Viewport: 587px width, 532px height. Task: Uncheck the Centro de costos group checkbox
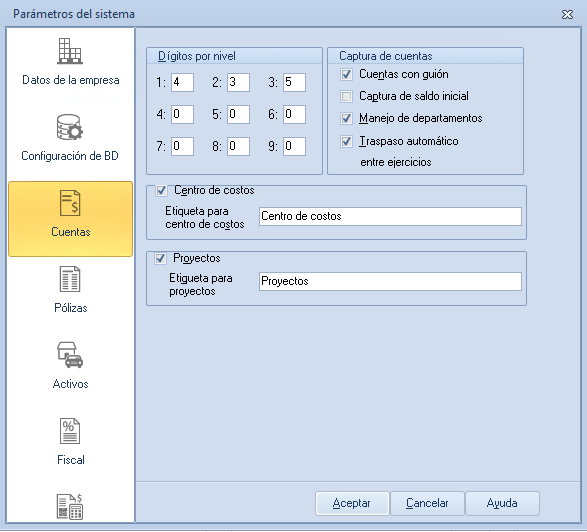[161, 191]
